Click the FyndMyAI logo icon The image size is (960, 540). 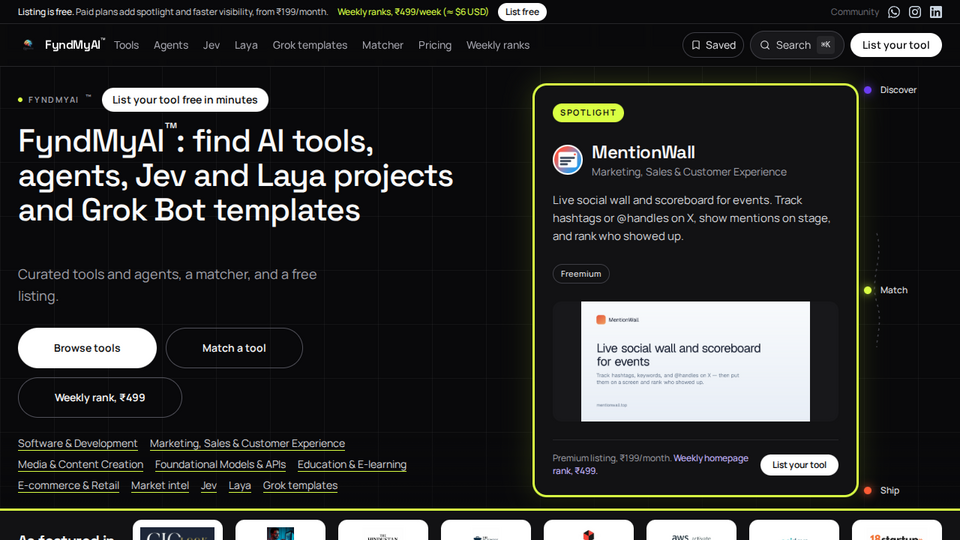click(x=28, y=45)
